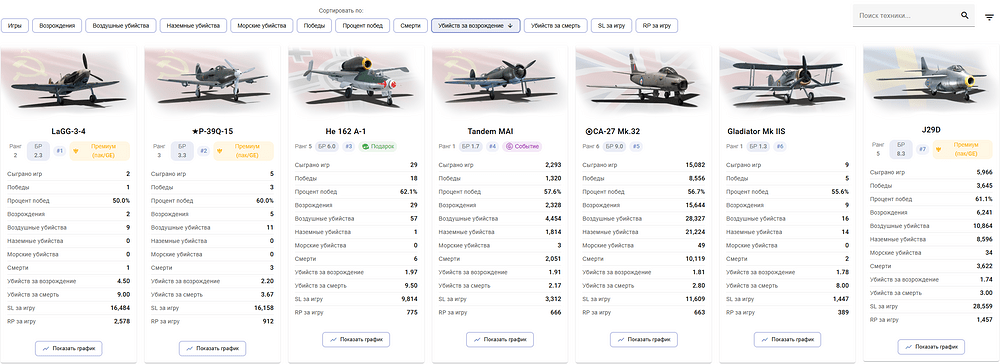Show graph for P-39Q-15
Image resolution: width=1000 pixels, height=364 pixels.
click(212, 349)
